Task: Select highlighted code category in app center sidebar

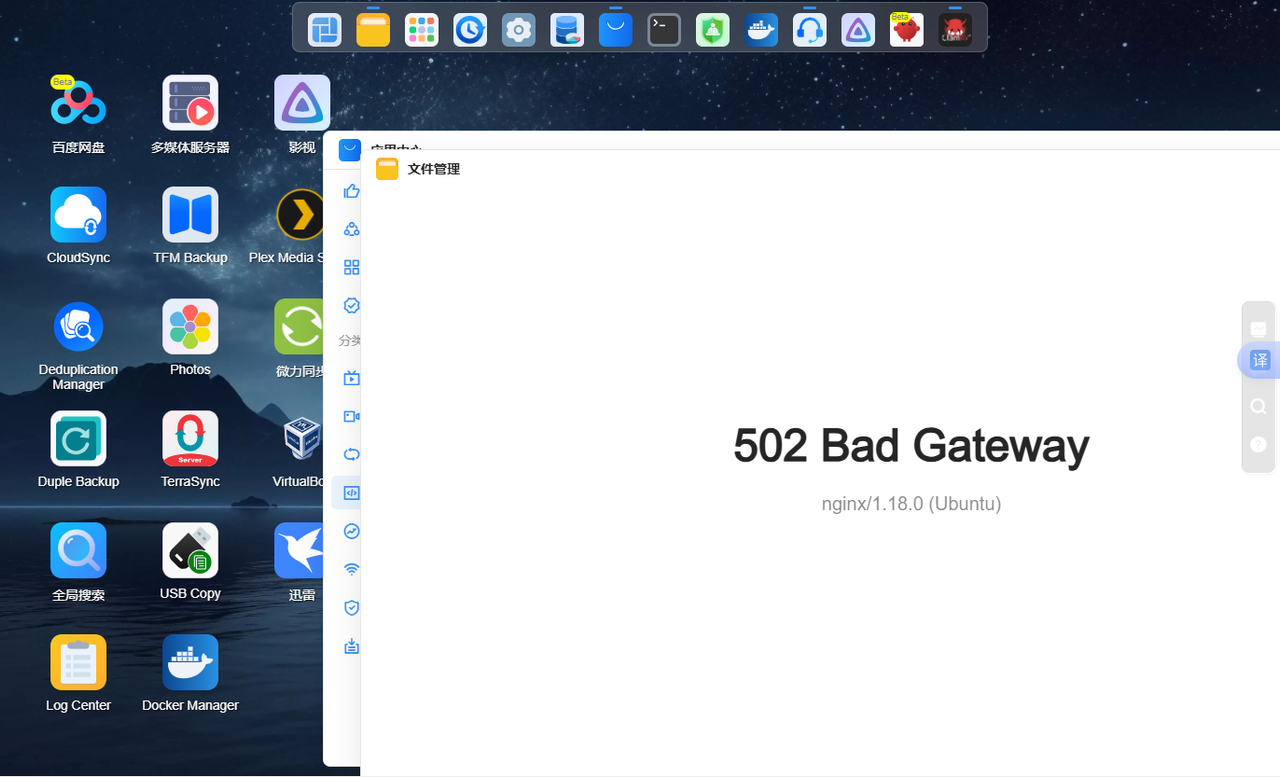Action: (351, 493)
